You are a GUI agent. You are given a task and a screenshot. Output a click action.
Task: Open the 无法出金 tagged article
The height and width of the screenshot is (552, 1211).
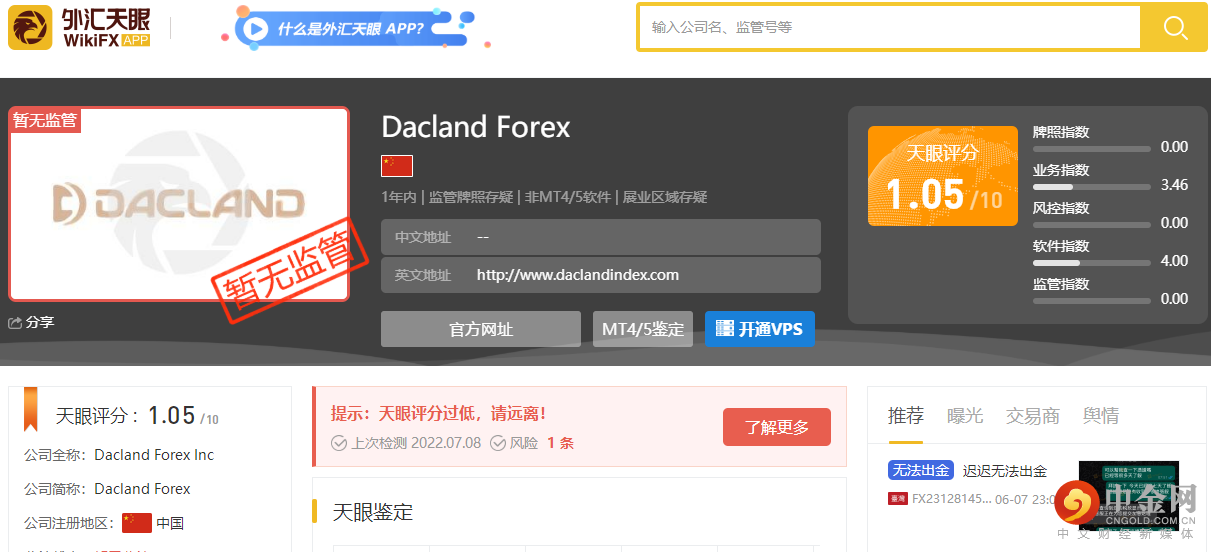pyautogui.click(x=921, y=471)
